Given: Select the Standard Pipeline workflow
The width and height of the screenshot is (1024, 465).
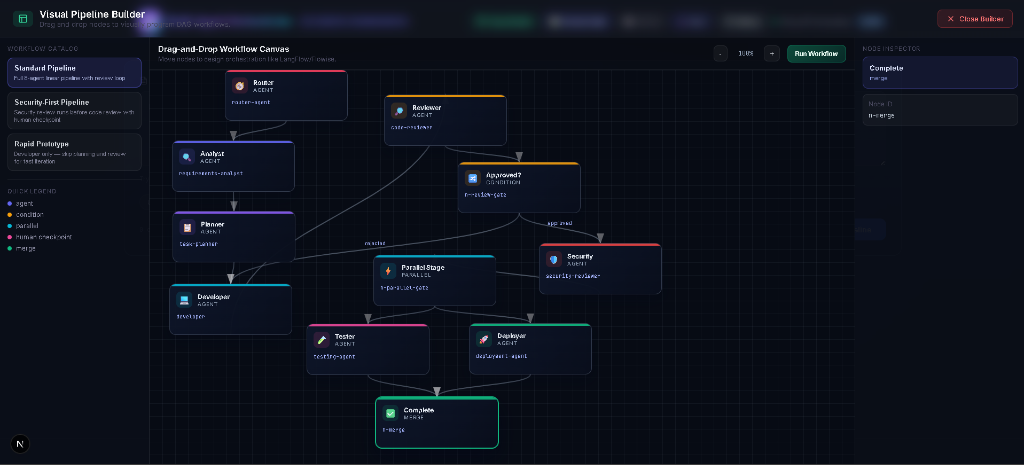Looking at the screenshot, I should coord(74,72).
